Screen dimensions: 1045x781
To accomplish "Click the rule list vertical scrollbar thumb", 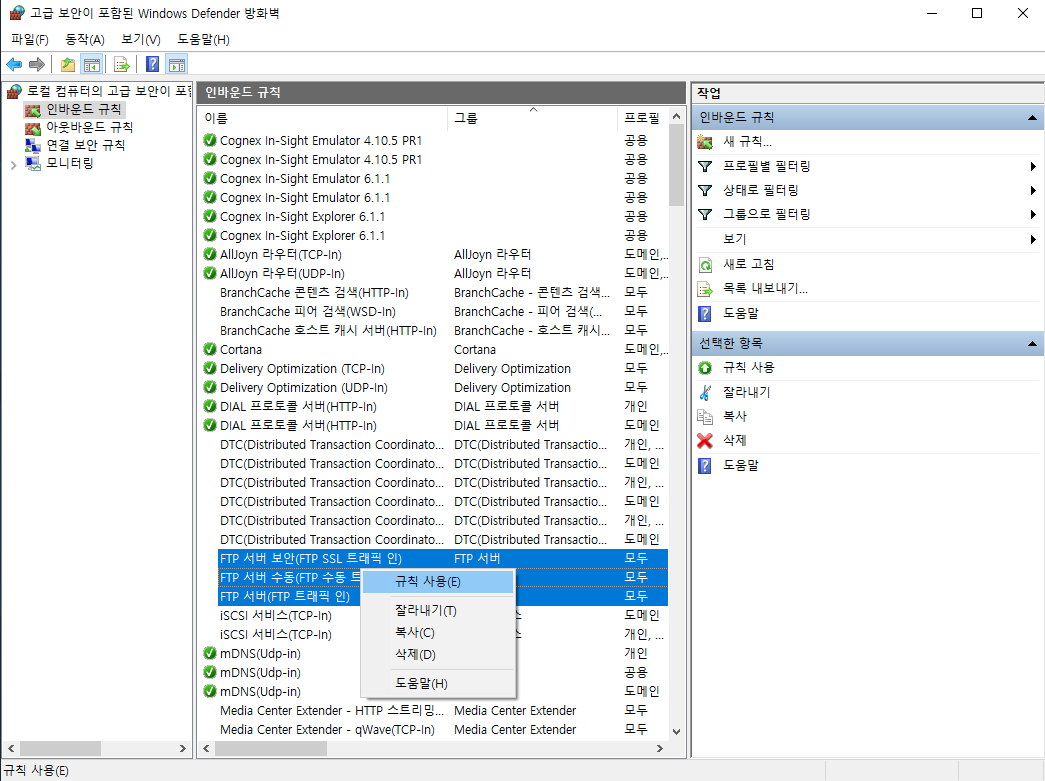I will click(676, 165).
